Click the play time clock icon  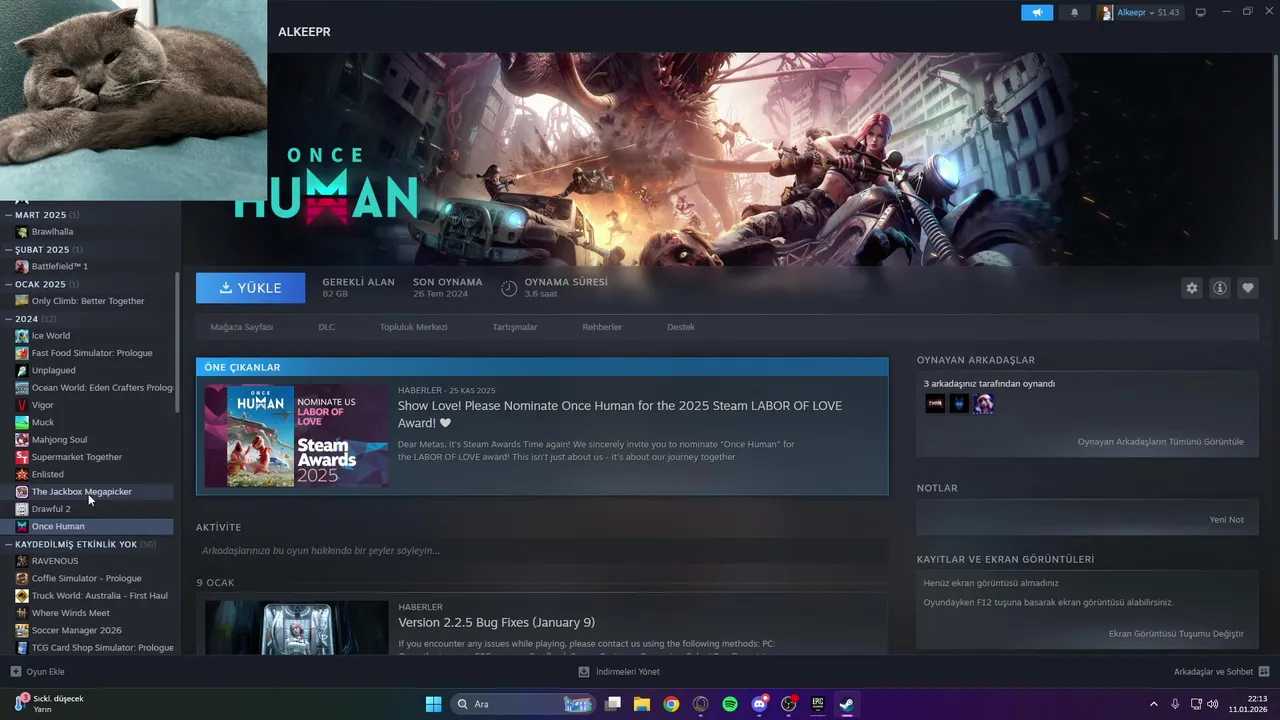click(509, 288)
